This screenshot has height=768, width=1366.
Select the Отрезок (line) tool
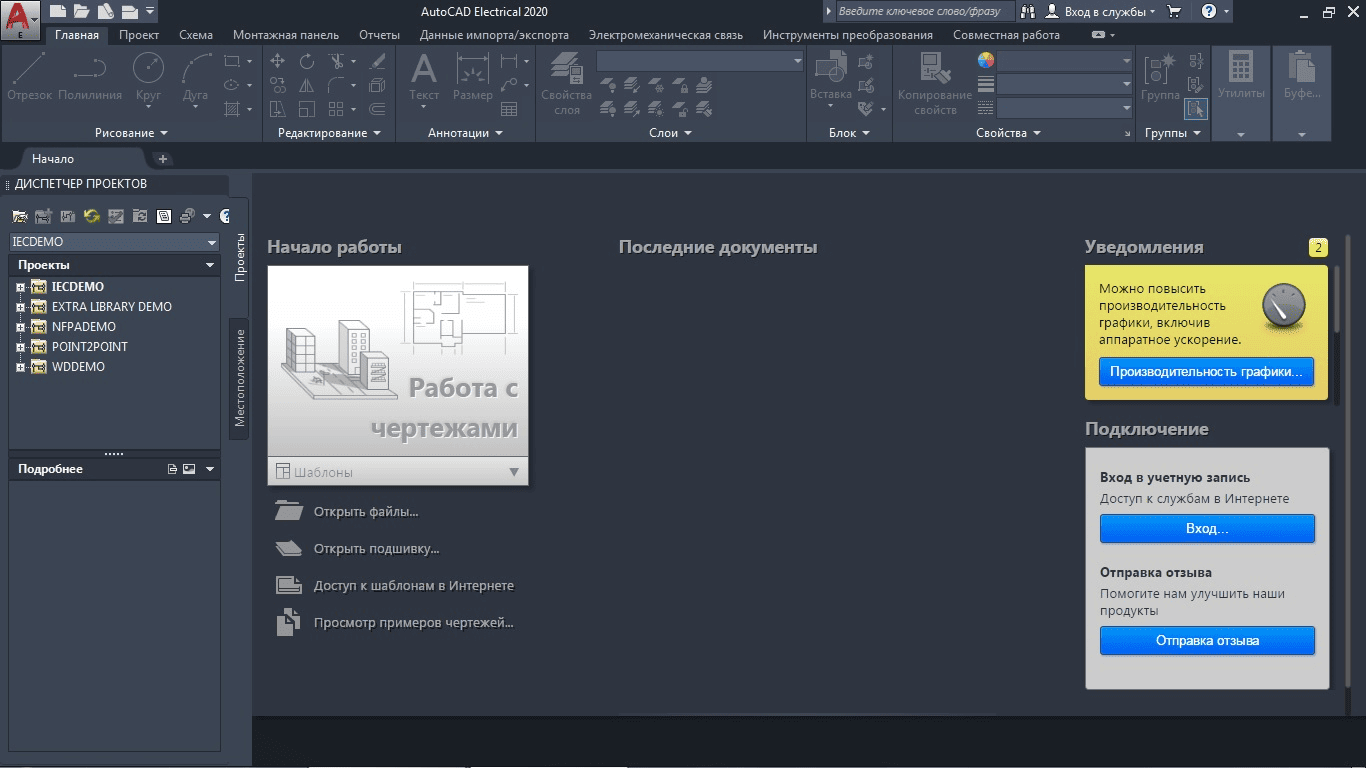[x=29, y=76]
